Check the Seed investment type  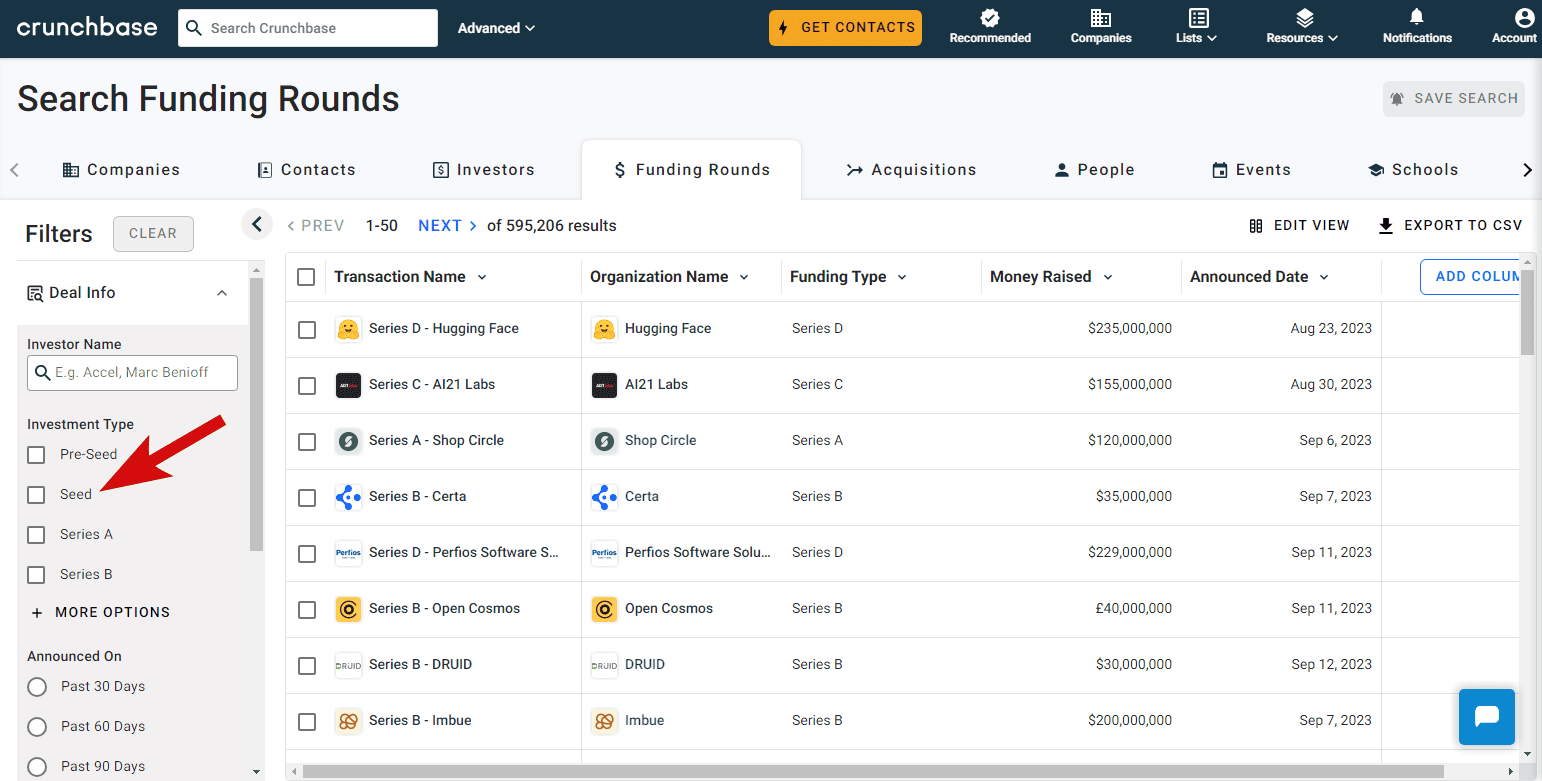tap(37, 495)
